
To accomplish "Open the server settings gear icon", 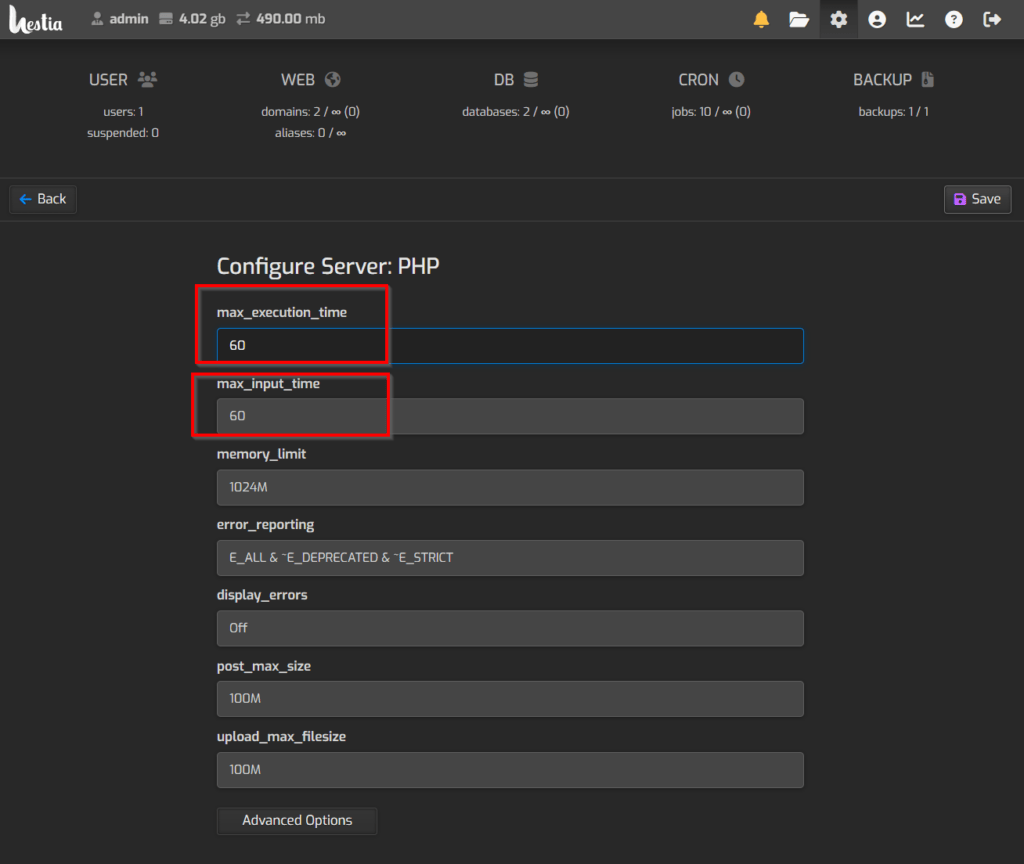I will (838, 18).
